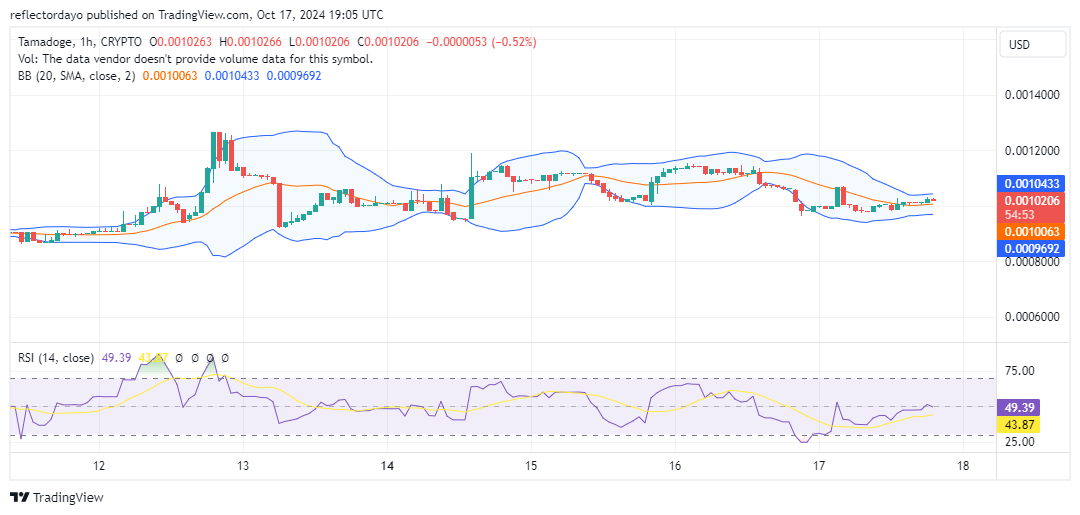Image resolution: width=1080 pixels, height=515 pixels.
Task: Click date label 16 on time axis
Action: 675,466
